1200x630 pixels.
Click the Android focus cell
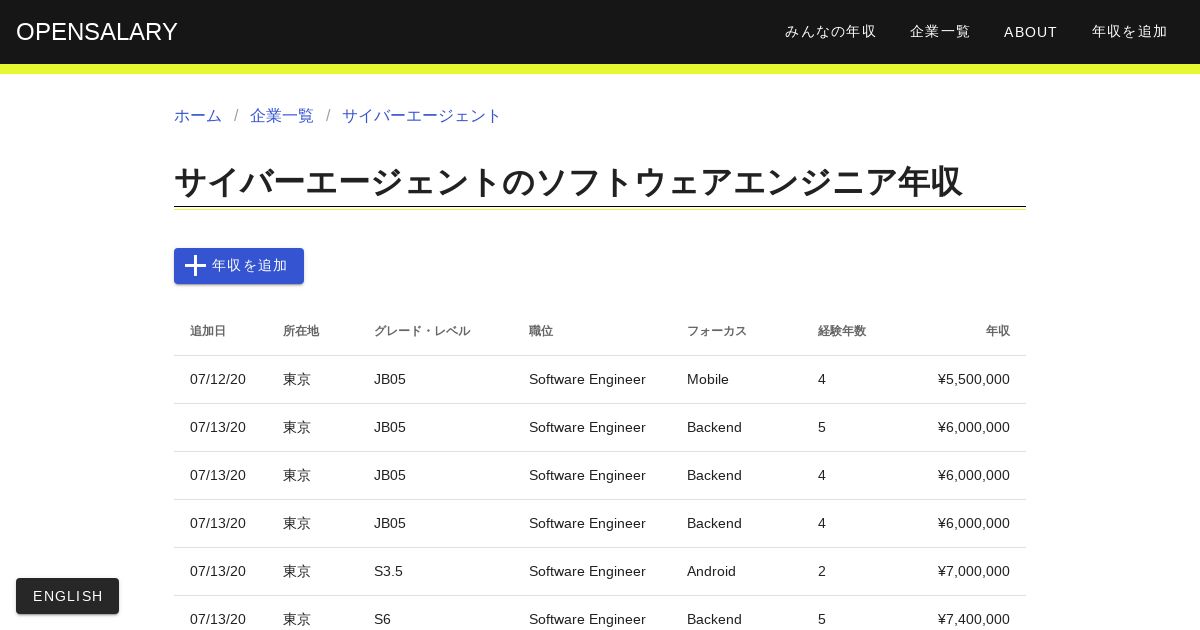pos(711,572)
